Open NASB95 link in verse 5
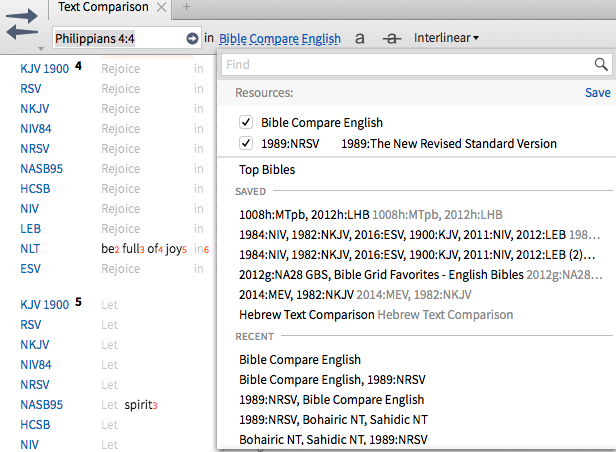 41,405
